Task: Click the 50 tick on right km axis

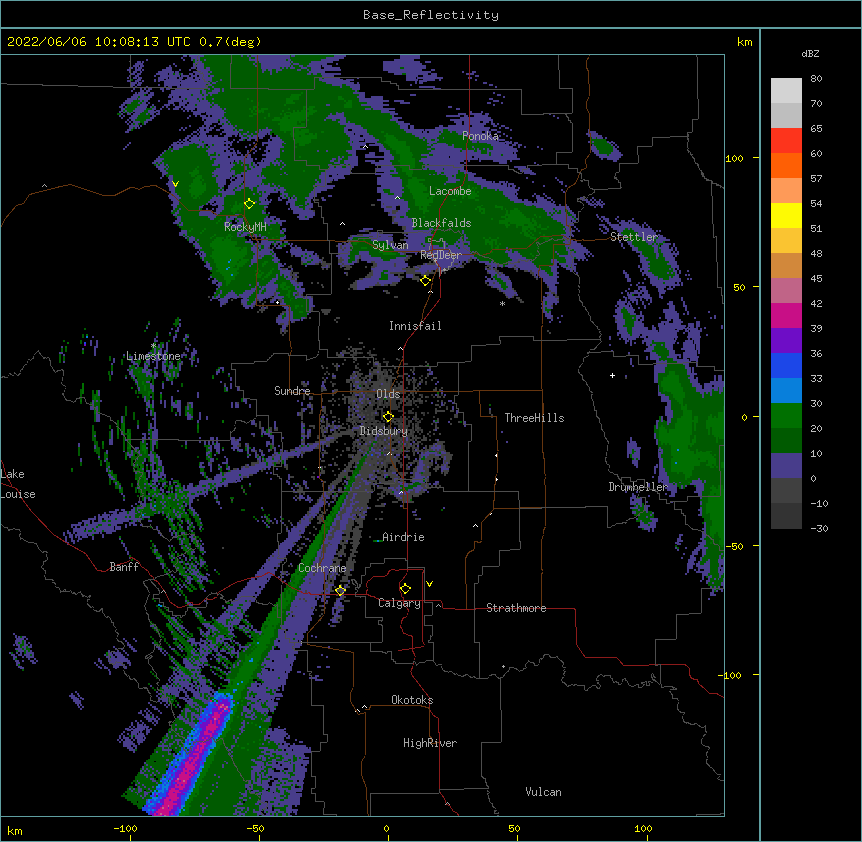Action: point(739,287)
